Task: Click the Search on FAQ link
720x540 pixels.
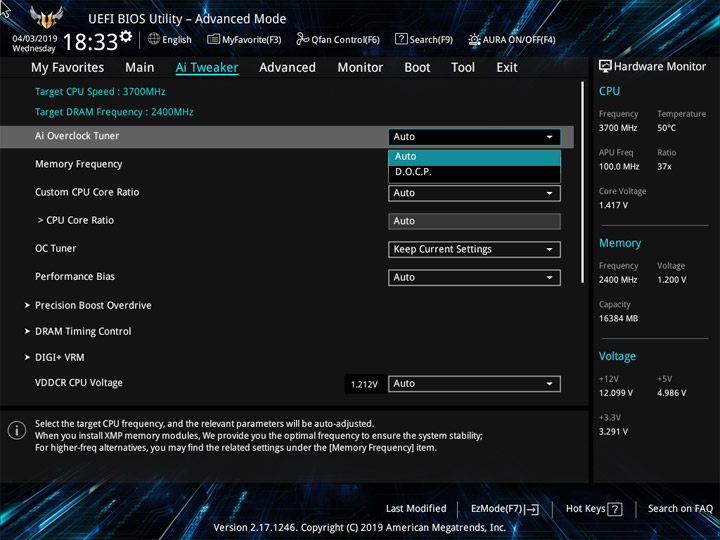Action: click(x=680, y=509)
